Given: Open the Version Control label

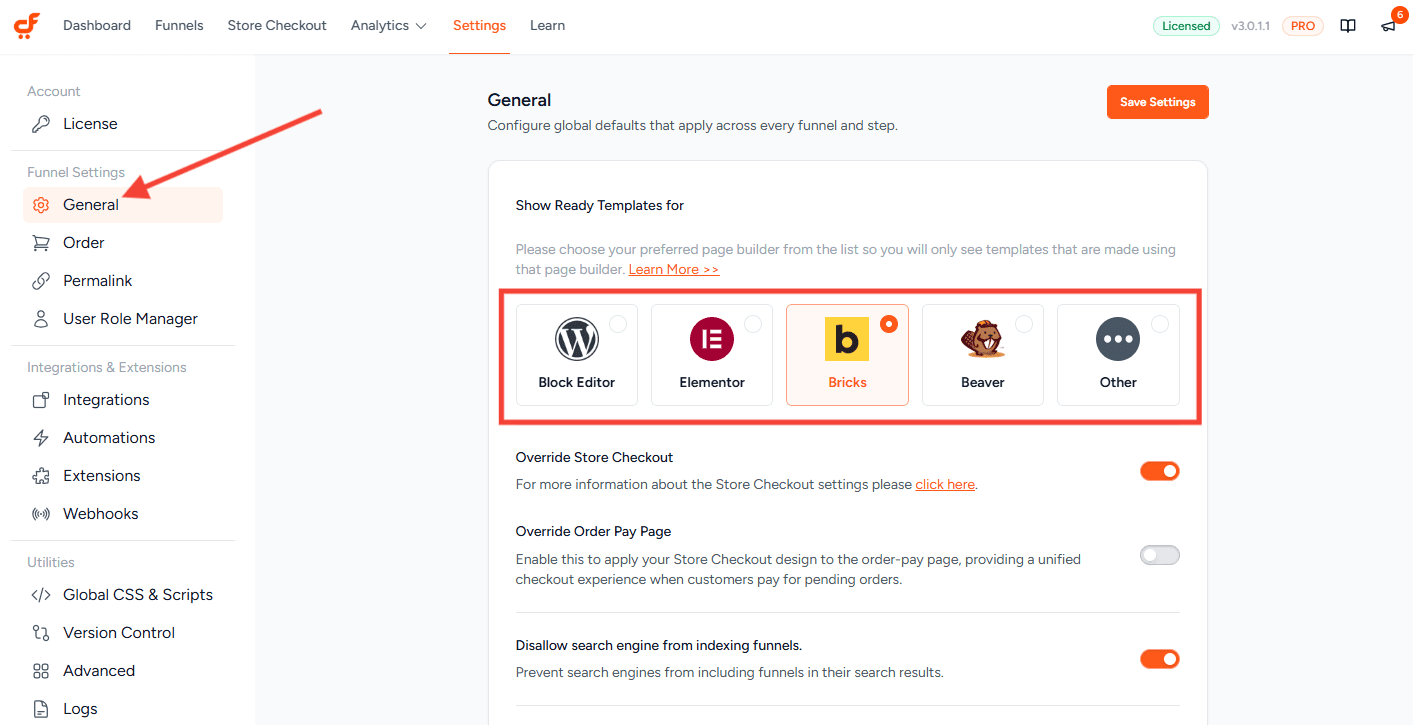Looking at the screenshot, I should (x=119, y=633).
